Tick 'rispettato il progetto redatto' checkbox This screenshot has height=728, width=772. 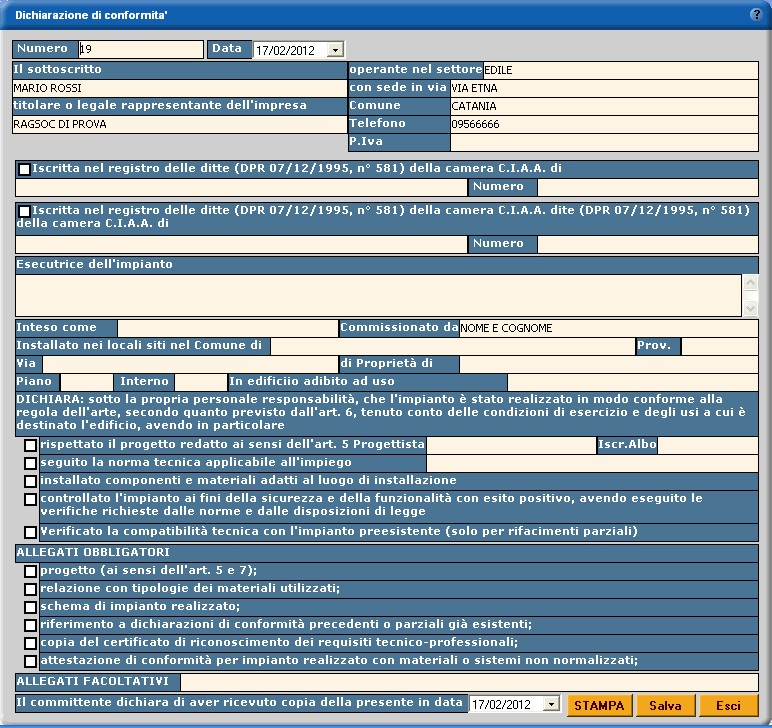click(31, 445)
